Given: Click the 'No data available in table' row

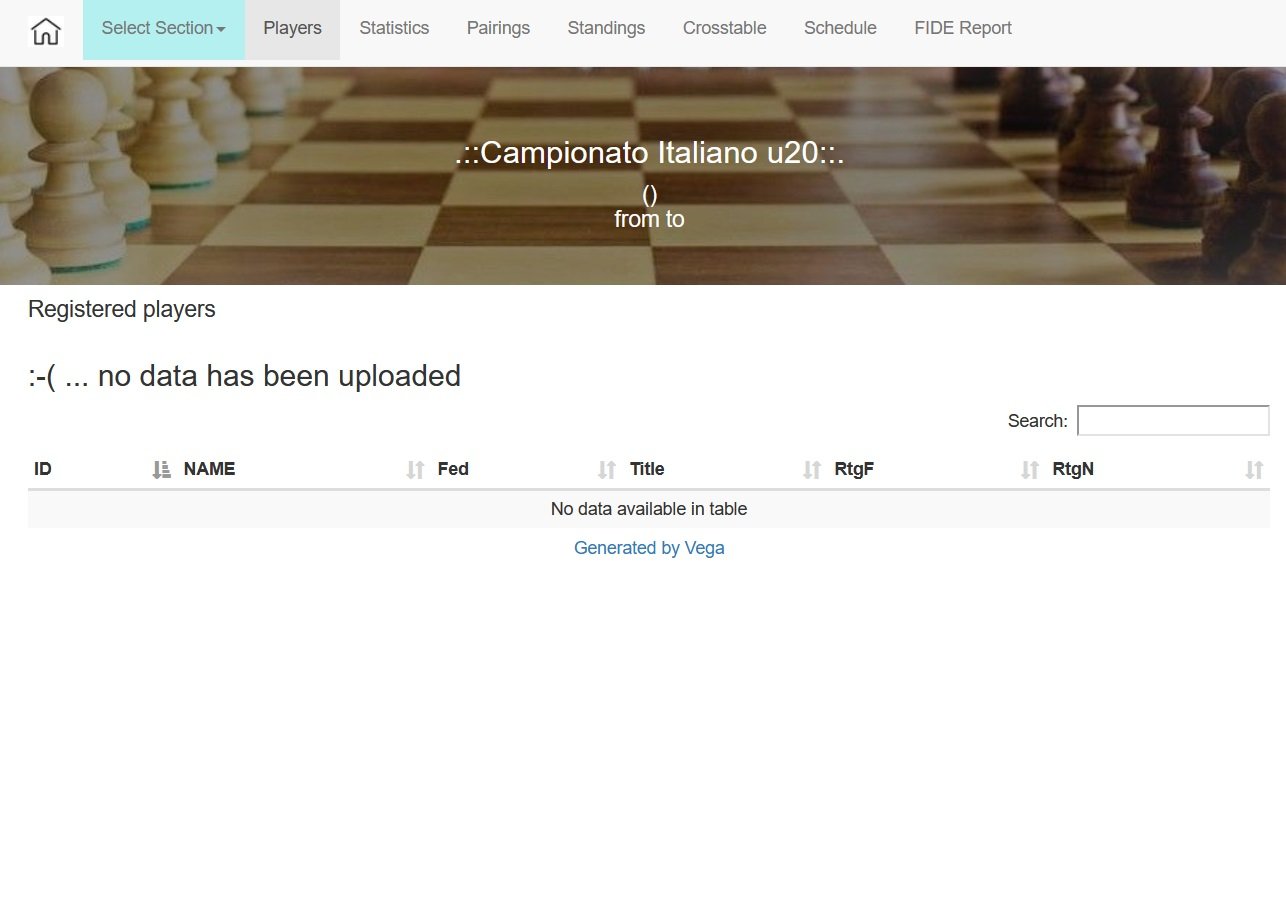Looking at the screenshot, I should [x=649, y=509].
